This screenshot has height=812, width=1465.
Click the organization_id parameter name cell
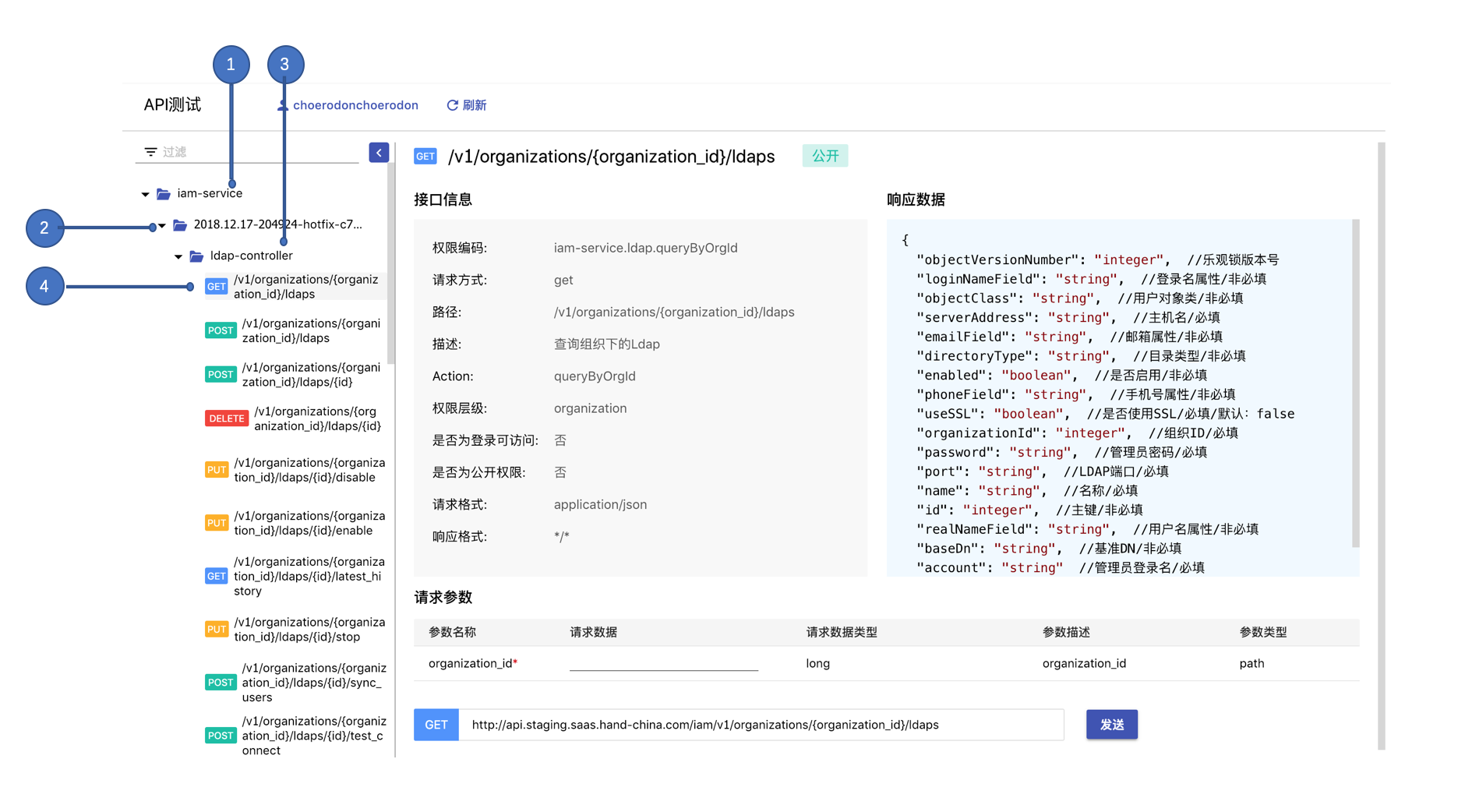pos(473,663)
